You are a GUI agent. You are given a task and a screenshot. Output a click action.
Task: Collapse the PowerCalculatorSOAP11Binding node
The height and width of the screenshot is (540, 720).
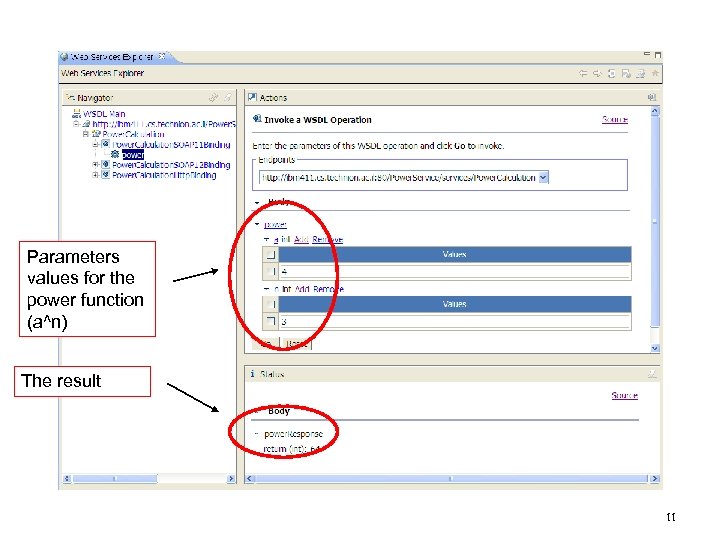point(96,144)
